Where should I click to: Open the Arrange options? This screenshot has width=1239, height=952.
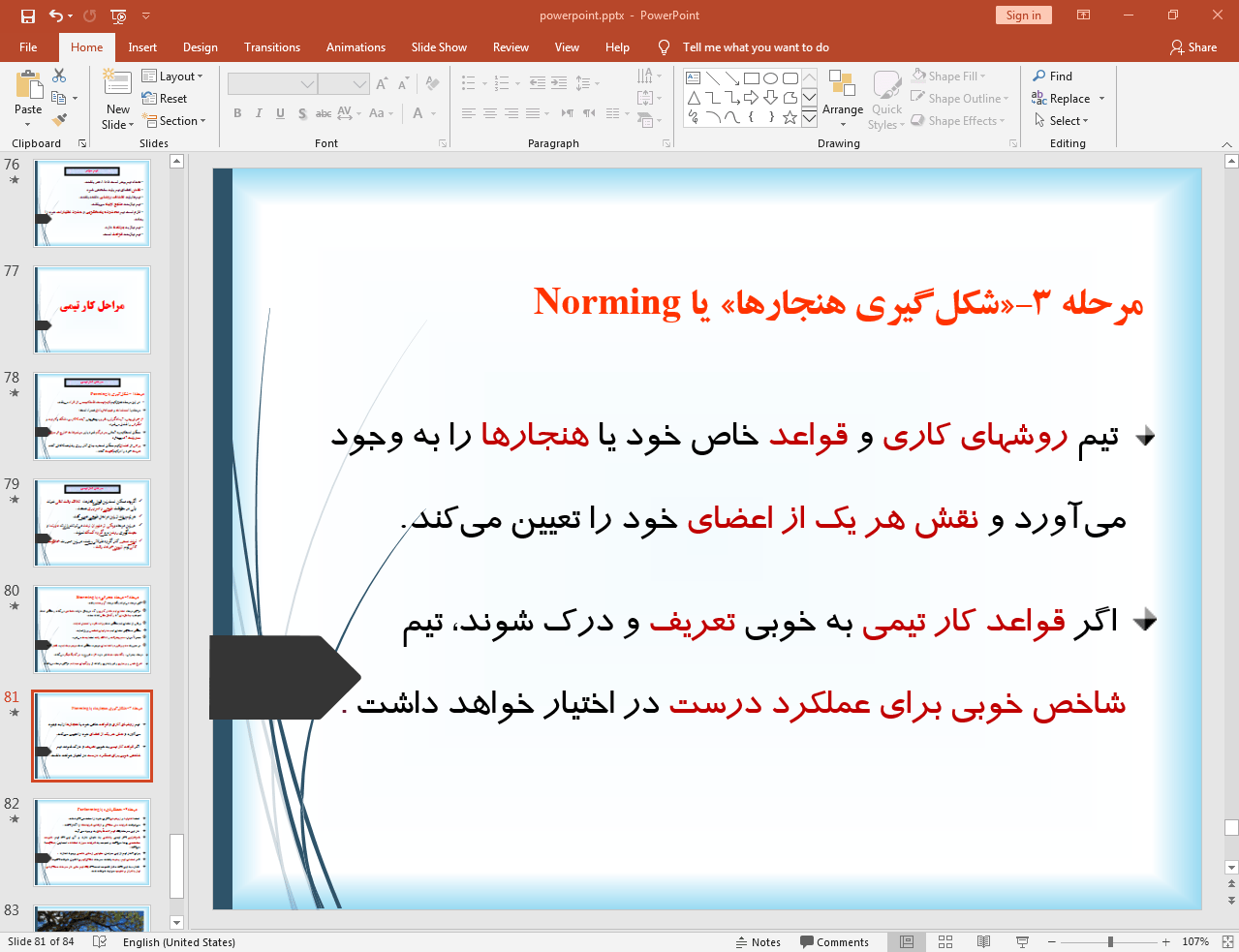(842, 98)
